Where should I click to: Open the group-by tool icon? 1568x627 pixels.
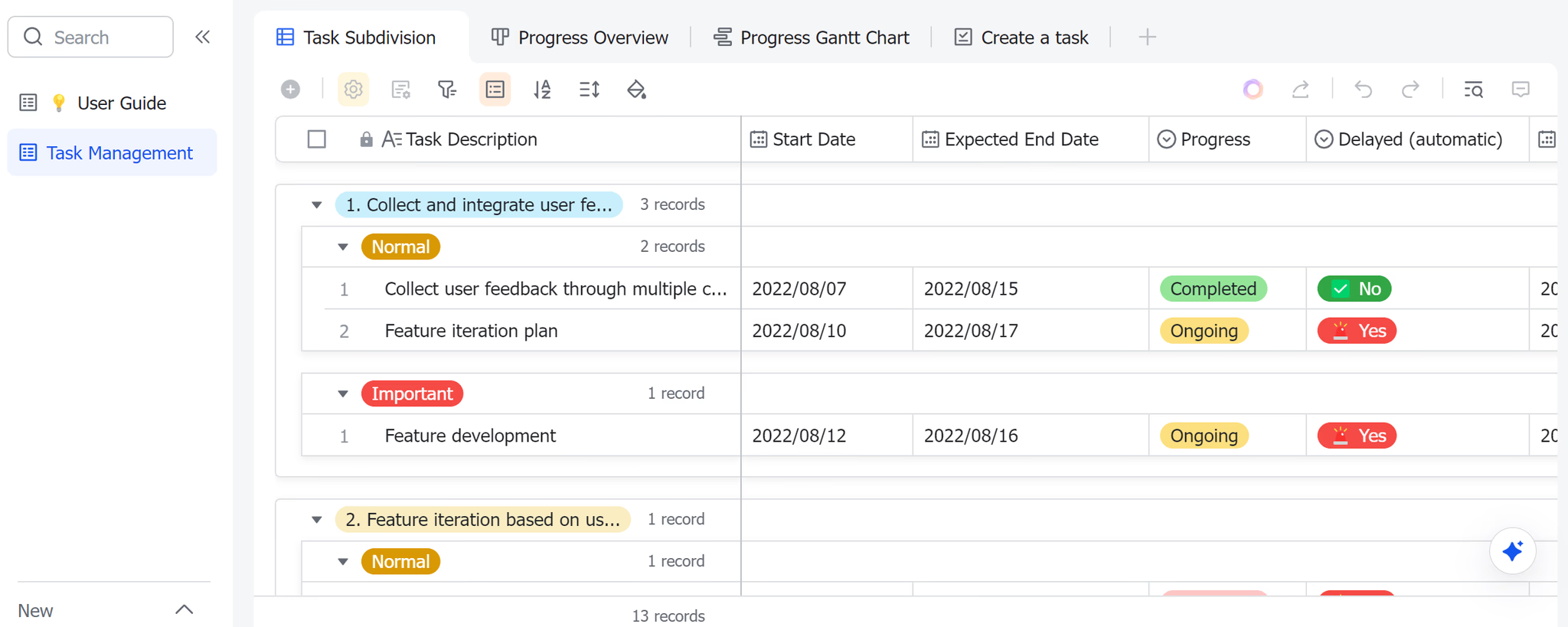(495, 90)
